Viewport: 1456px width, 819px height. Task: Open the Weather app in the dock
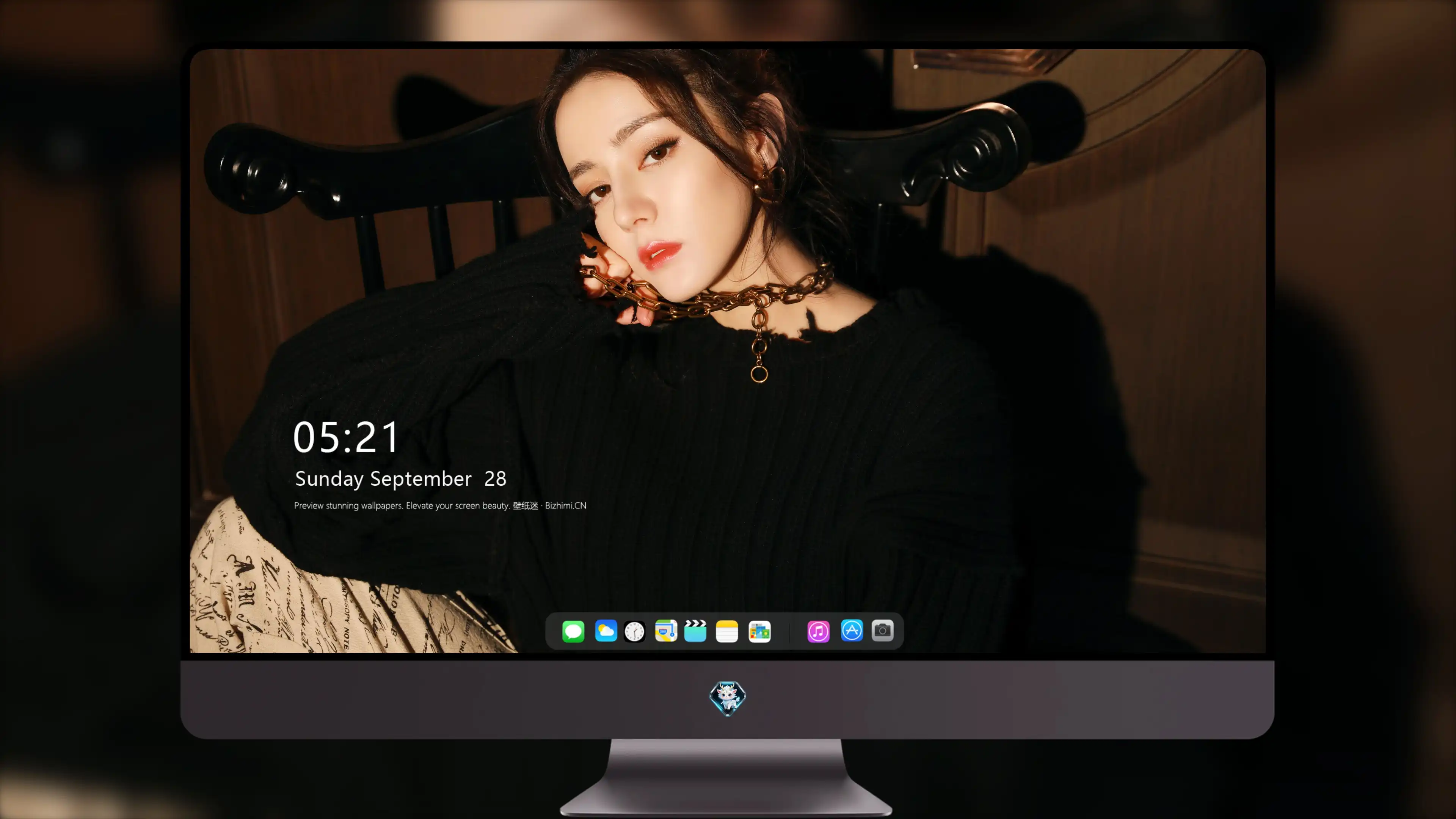tap(606, 631)
